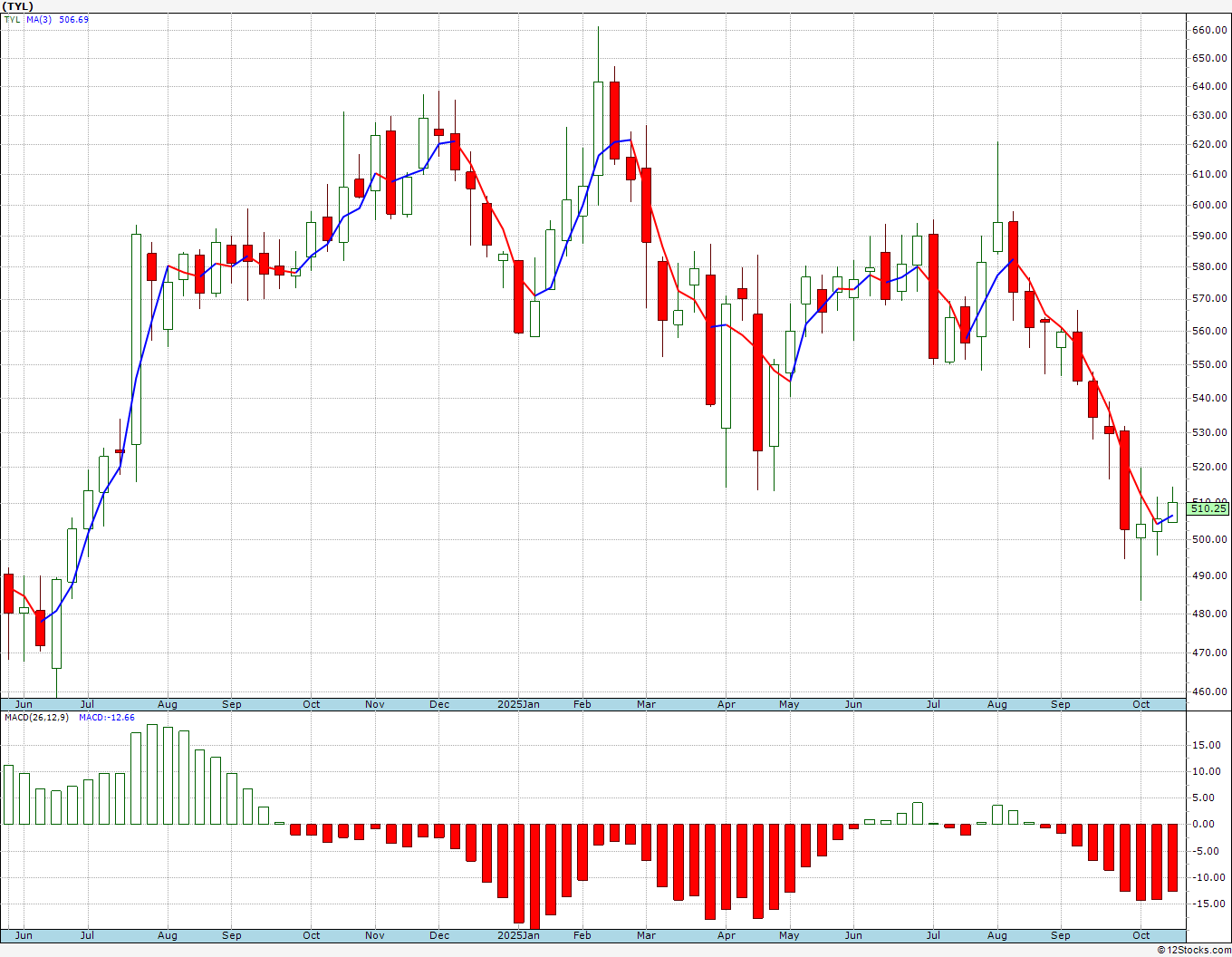Screen dimensions: 1232x957
Task: Click the rightmost Oct label on MACD time axis
Action: tap(1141, 935)
